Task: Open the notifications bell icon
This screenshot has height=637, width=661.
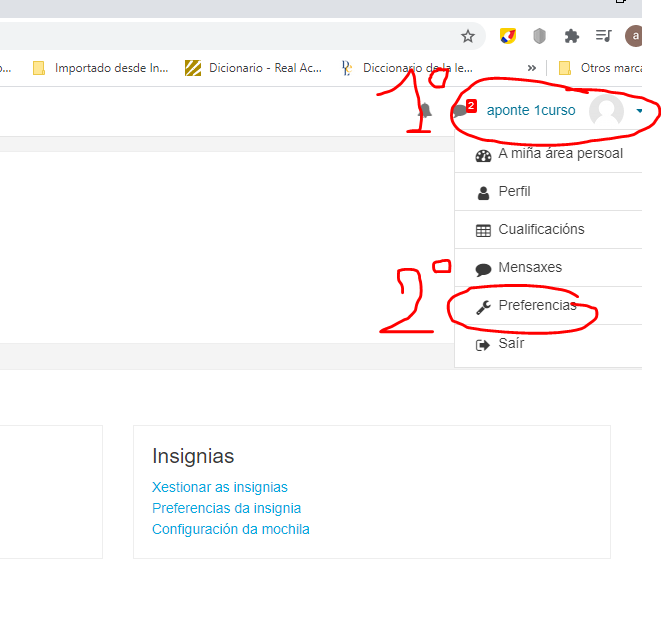Action: pos(425,111)
